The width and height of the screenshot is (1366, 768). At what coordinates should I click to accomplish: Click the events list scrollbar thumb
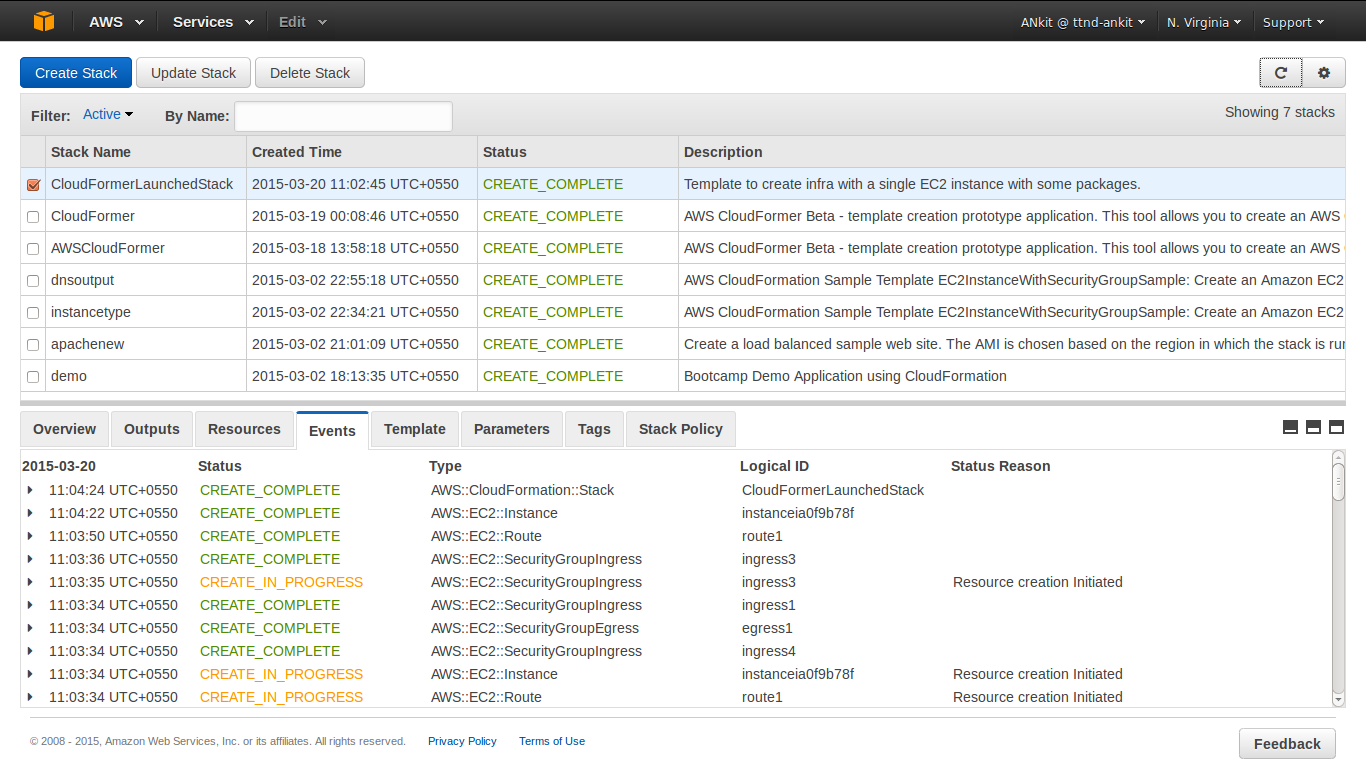1338,482
